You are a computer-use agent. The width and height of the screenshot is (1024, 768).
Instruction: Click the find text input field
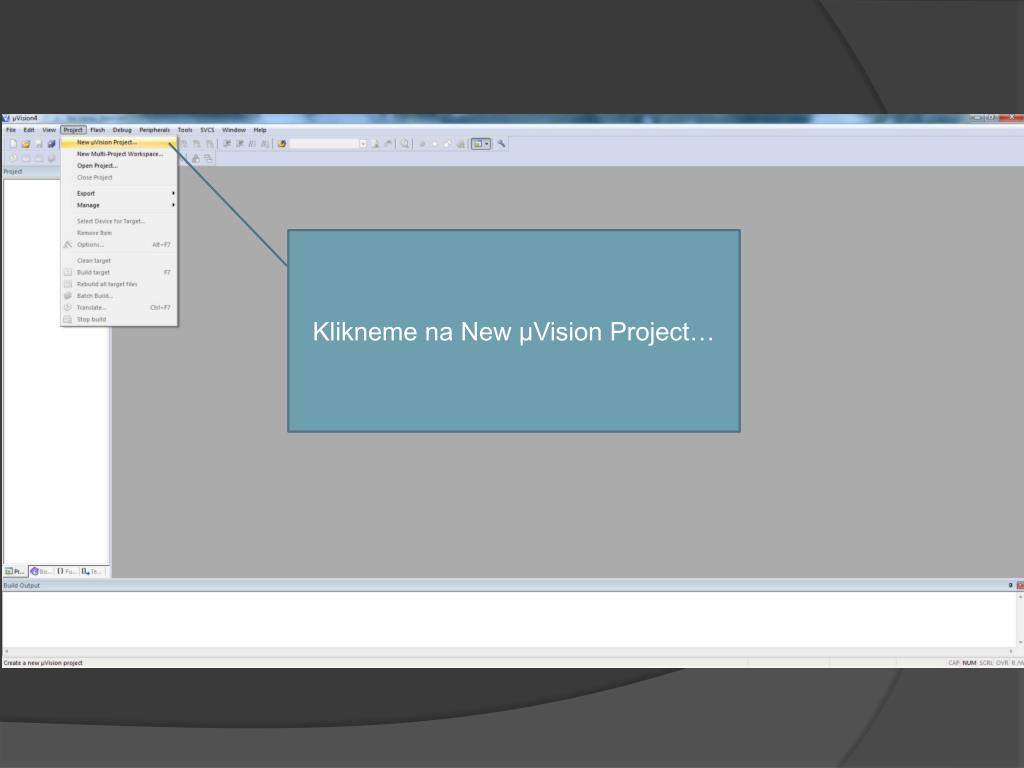pyautogui.click(x=324, y=144)
